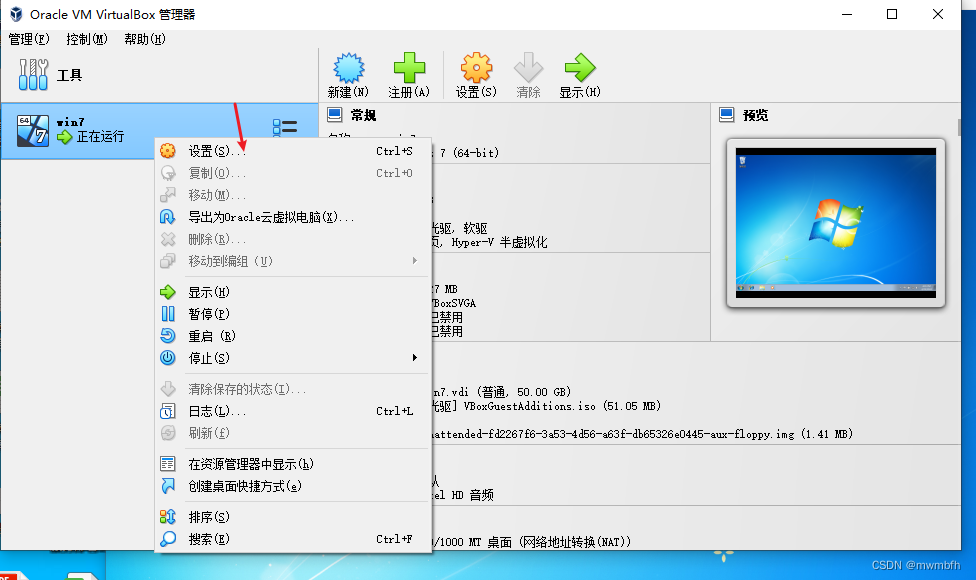Click the 预览 section heading
This screenshot has height=580, width=976.
pos(755,115)
